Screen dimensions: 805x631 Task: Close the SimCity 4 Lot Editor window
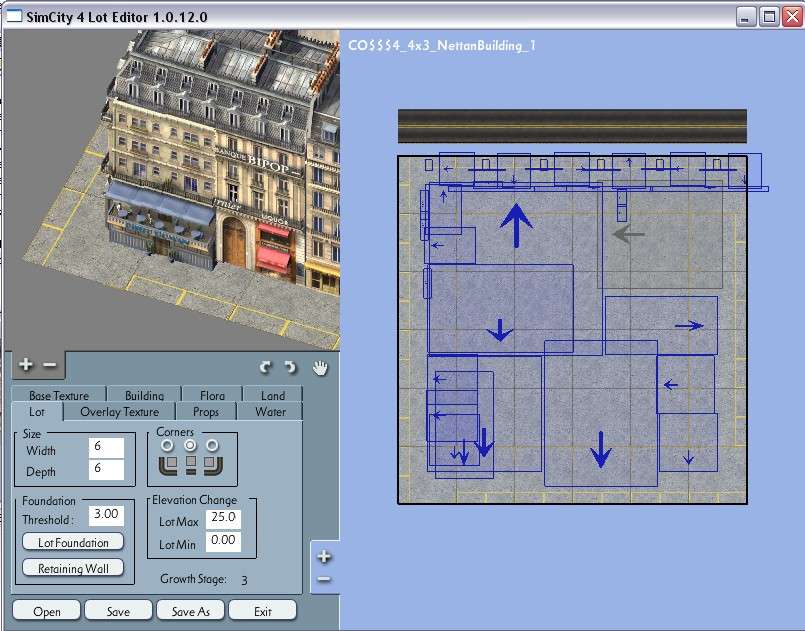pyautogui.click(x=793, y=17)
